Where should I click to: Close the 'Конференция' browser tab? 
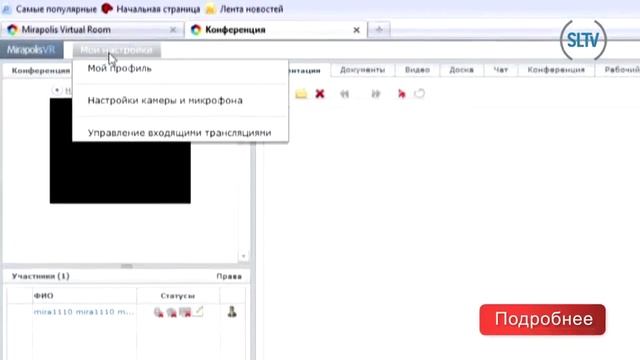(356, 30)
